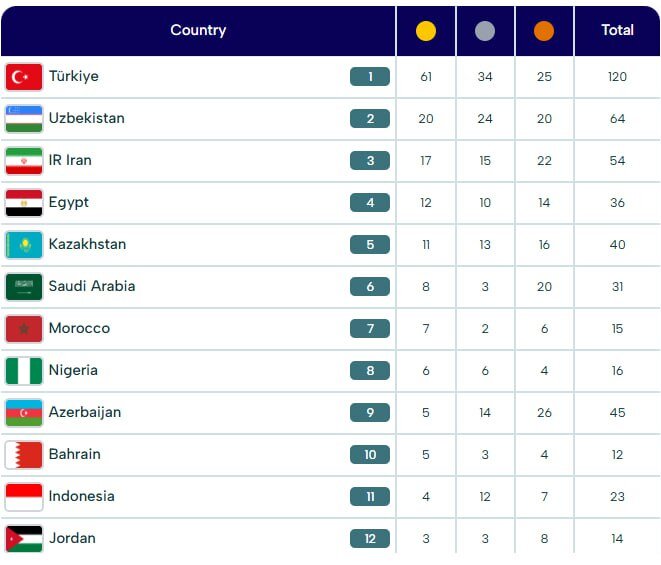The image size is (661, 565).
Task: Click the Azerbaijan flag icon
Action: (x=24, y=413)
